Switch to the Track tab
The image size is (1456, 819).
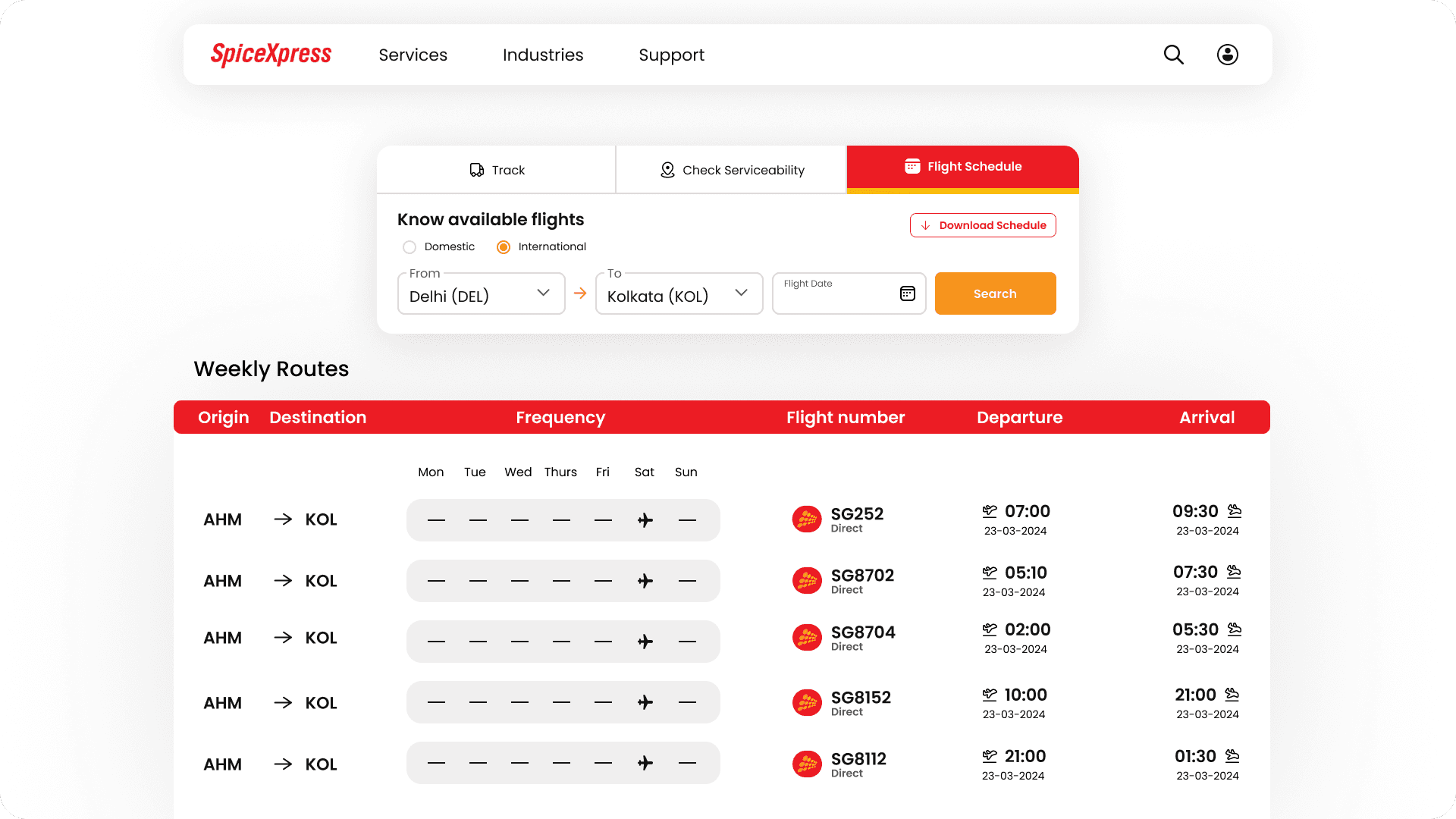tap(497, 170)
